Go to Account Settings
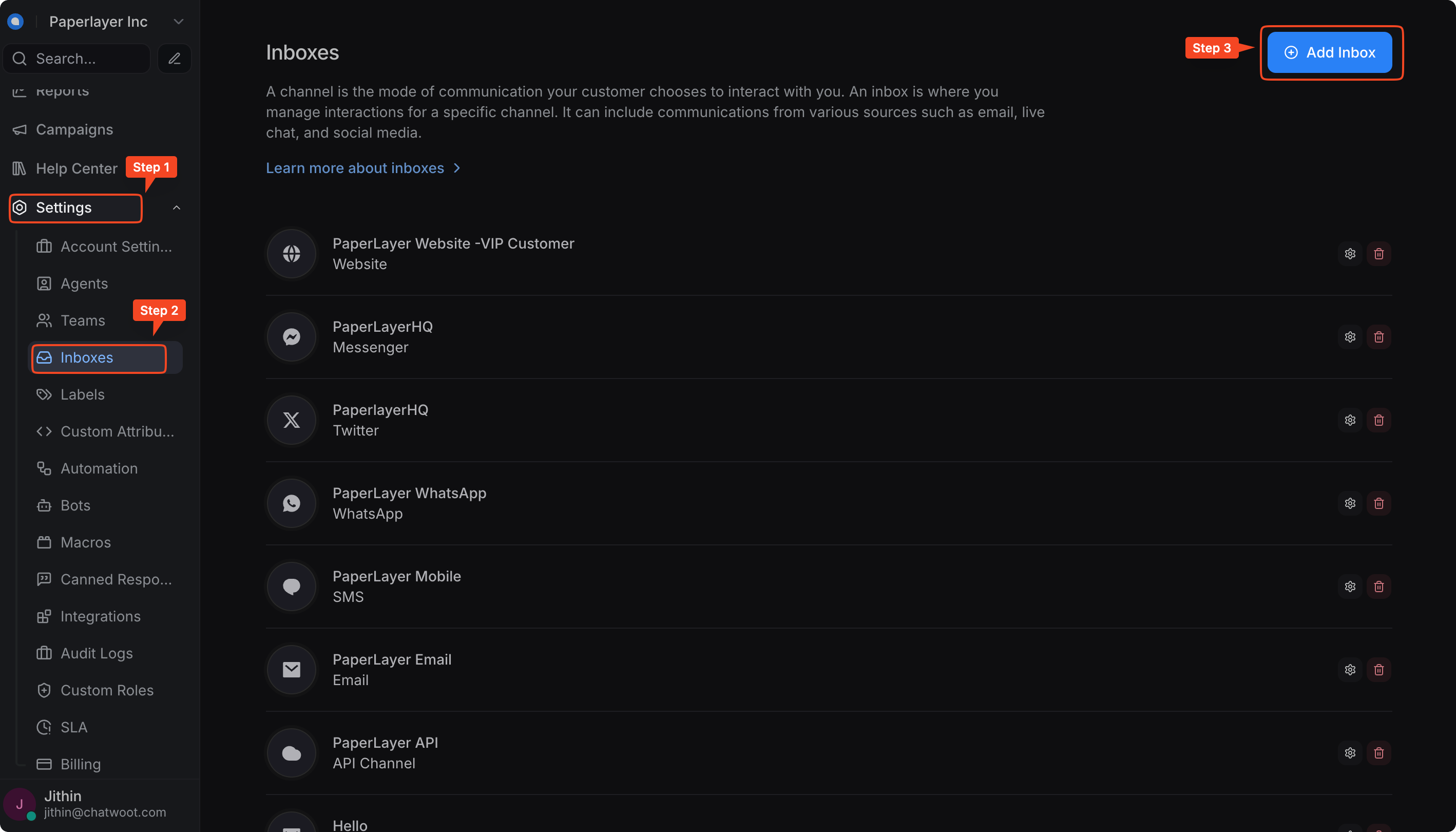The width and height of the screenshot is (1456, 832). (105, 247)
